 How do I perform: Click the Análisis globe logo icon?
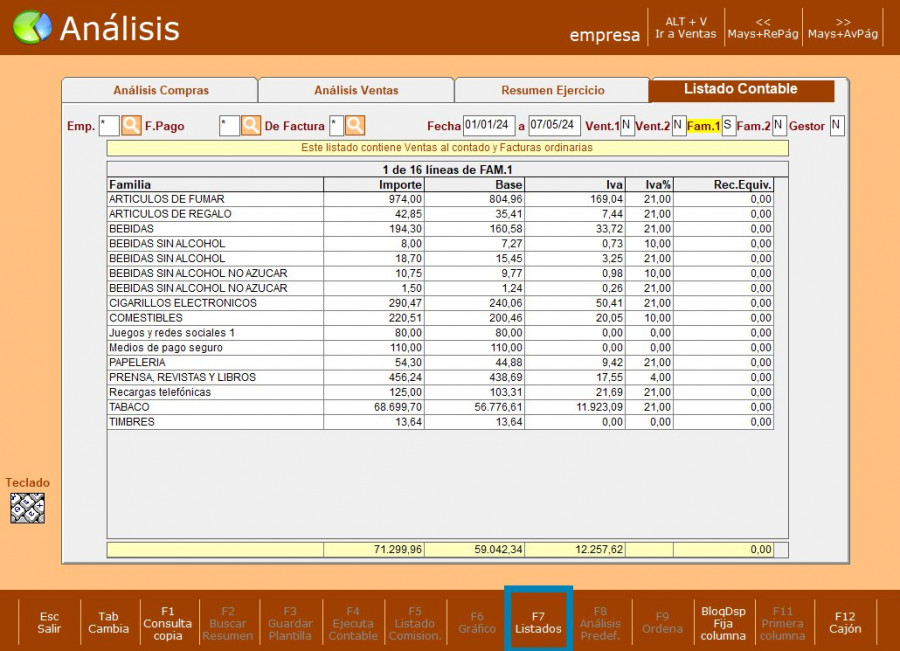32,27
